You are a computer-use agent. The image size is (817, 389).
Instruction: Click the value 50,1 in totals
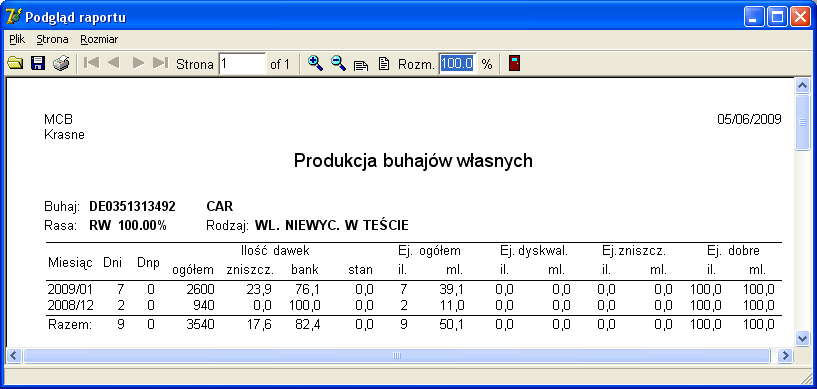(x=451, y=325)
